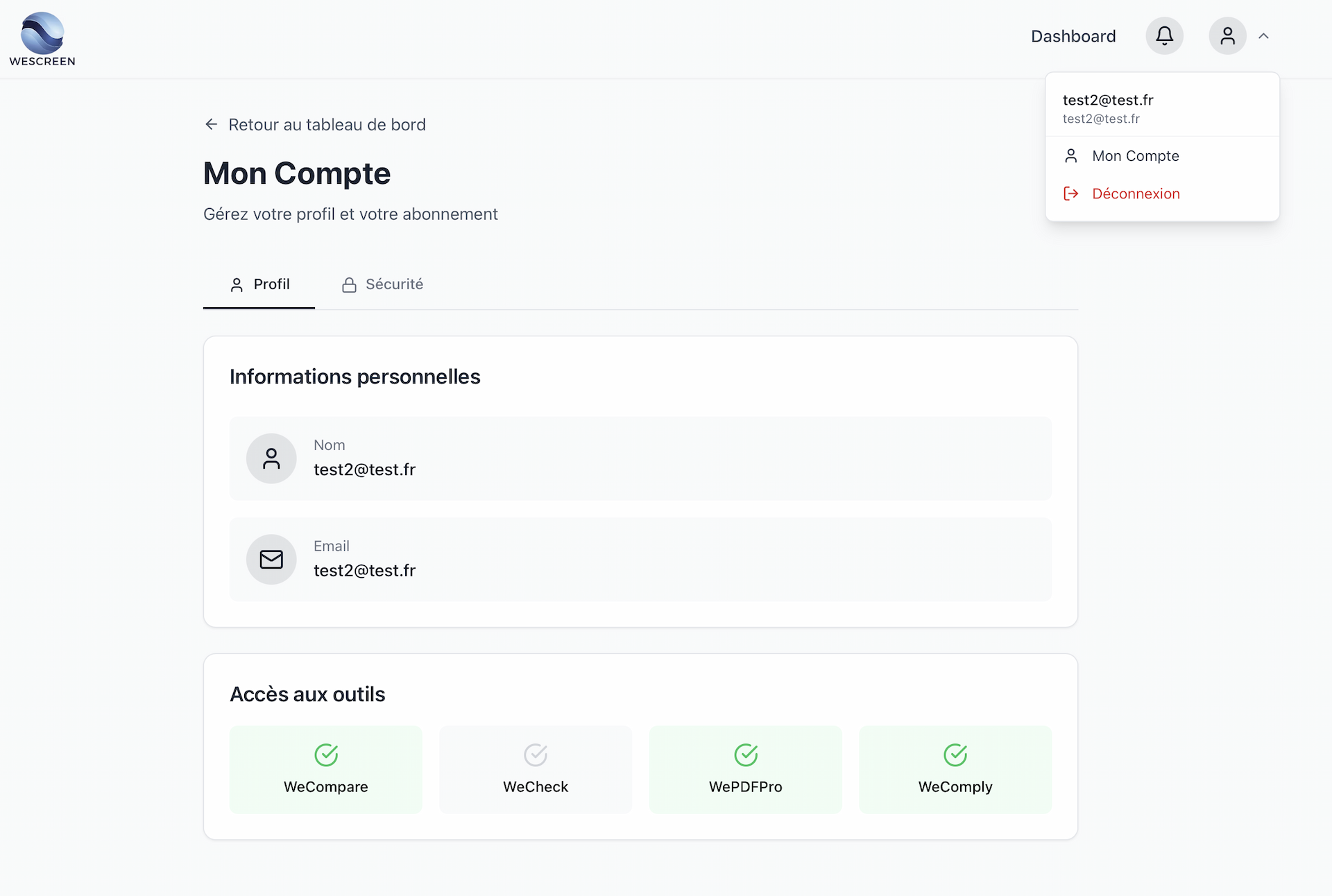Click the Accès aux outils heading
This screenshot has height=896, width=1332.
tap(307, 694)
